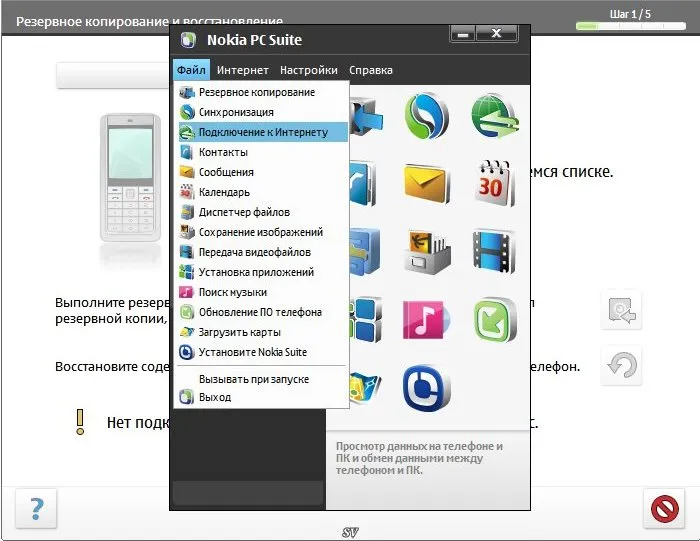This screenshot has width=700, height=541.
Task: Click the Nokia PC Suite title logo
Action: (188, 40)
